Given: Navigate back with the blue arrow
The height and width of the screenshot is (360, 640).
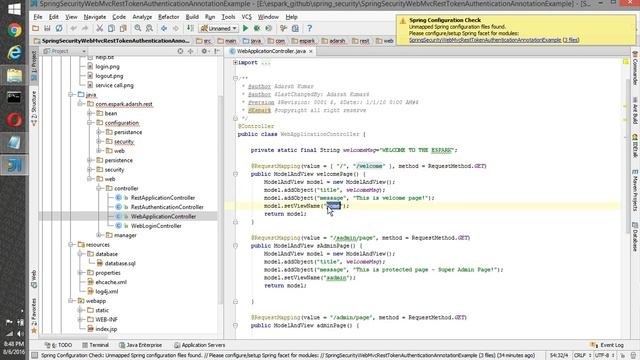Looking at the screenshot, I should click(164, 29).
